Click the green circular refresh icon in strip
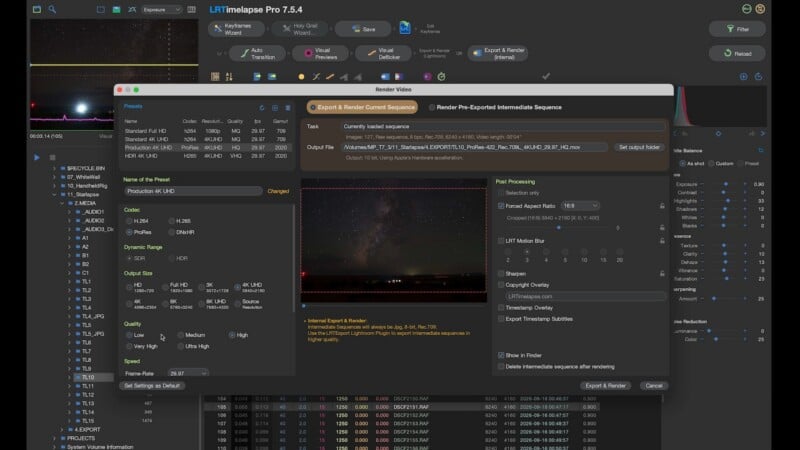800x450 pixels. click(441, 77)
